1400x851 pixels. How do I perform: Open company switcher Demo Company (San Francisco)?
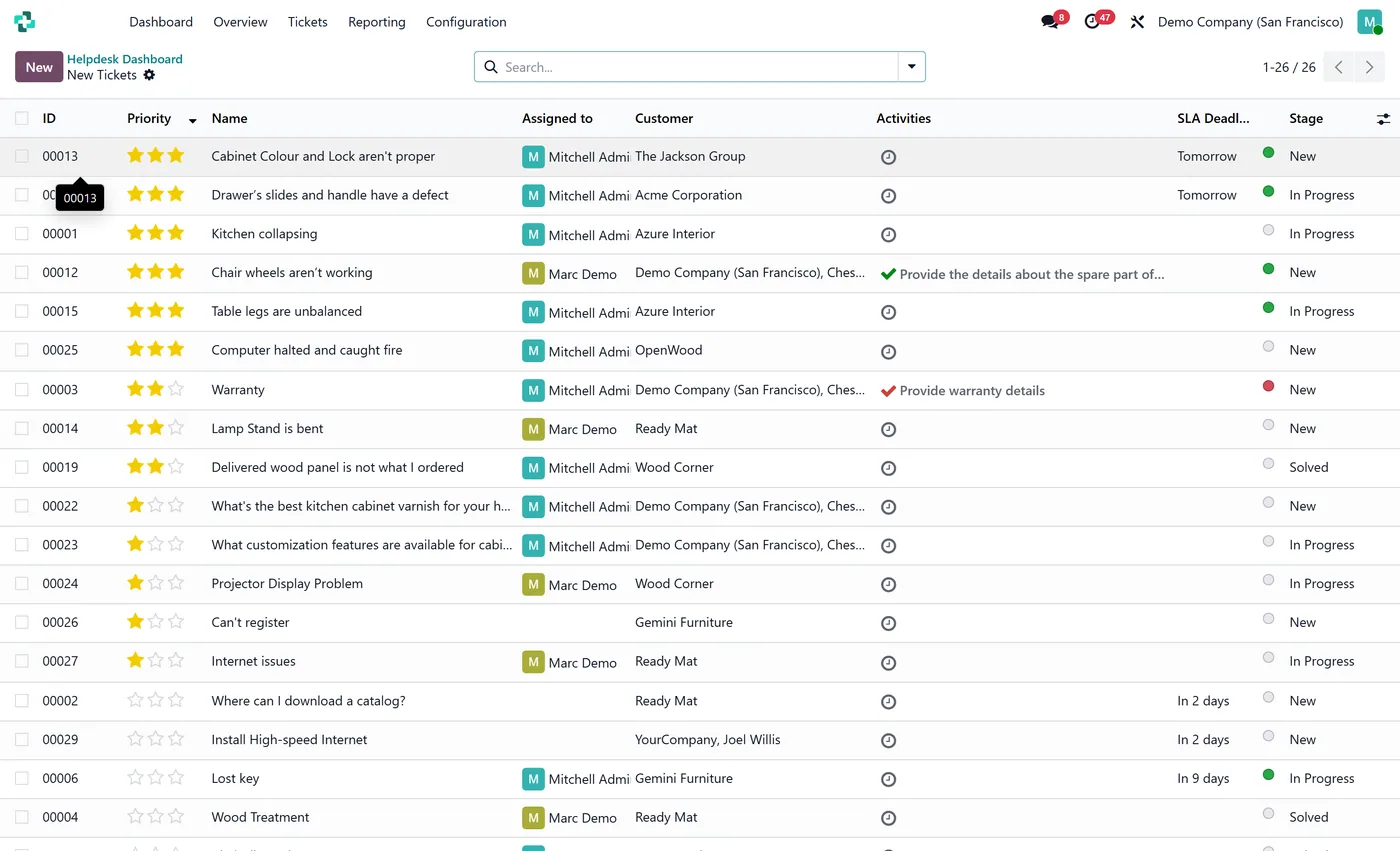(1250, 22)
